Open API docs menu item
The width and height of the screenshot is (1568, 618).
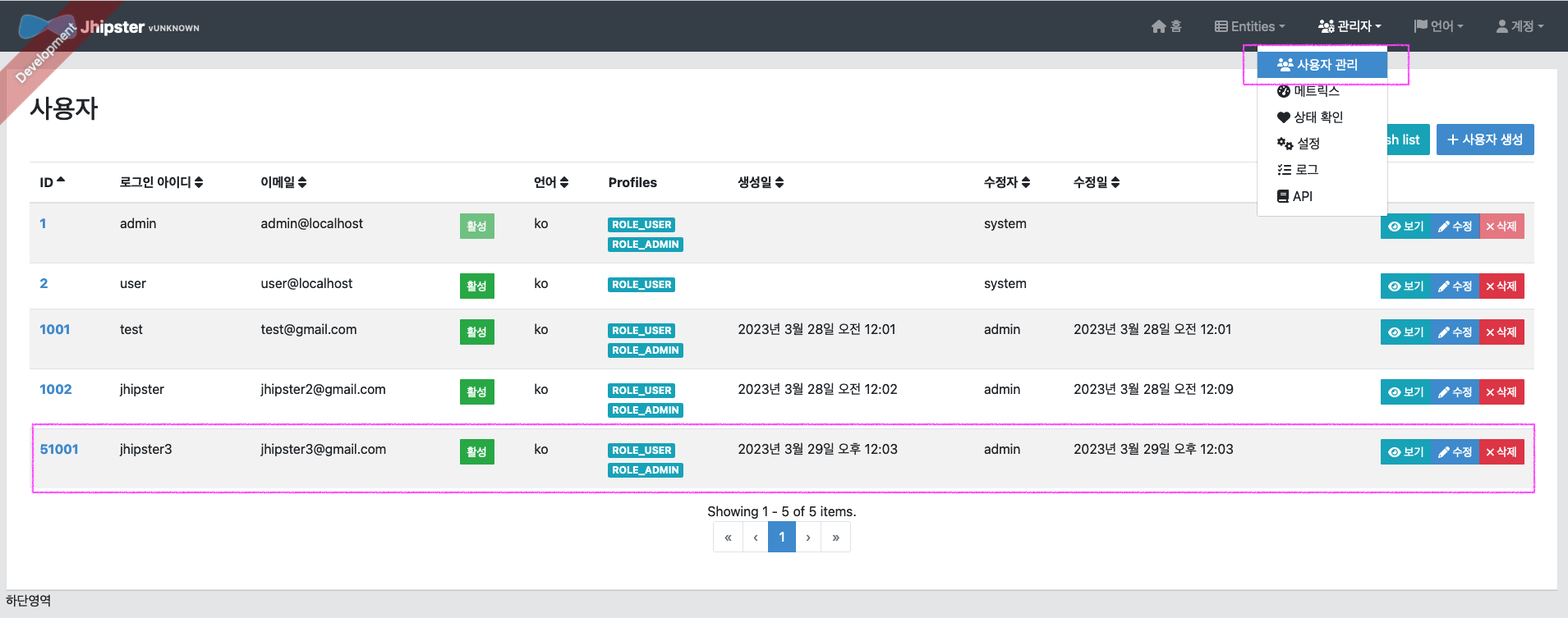click(1322, 196)
